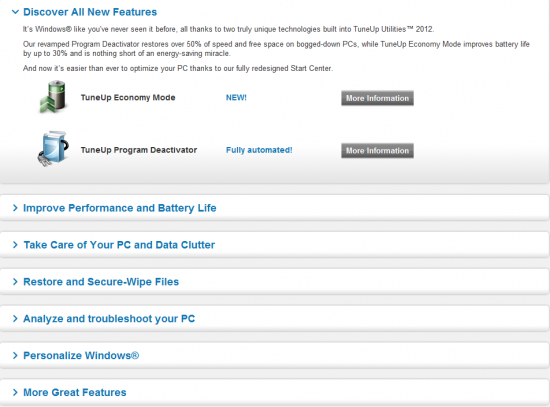Screen dimensions: 550x407
Task: Collapse the Discover All New Features chevron
Action: tap(15, 12)
